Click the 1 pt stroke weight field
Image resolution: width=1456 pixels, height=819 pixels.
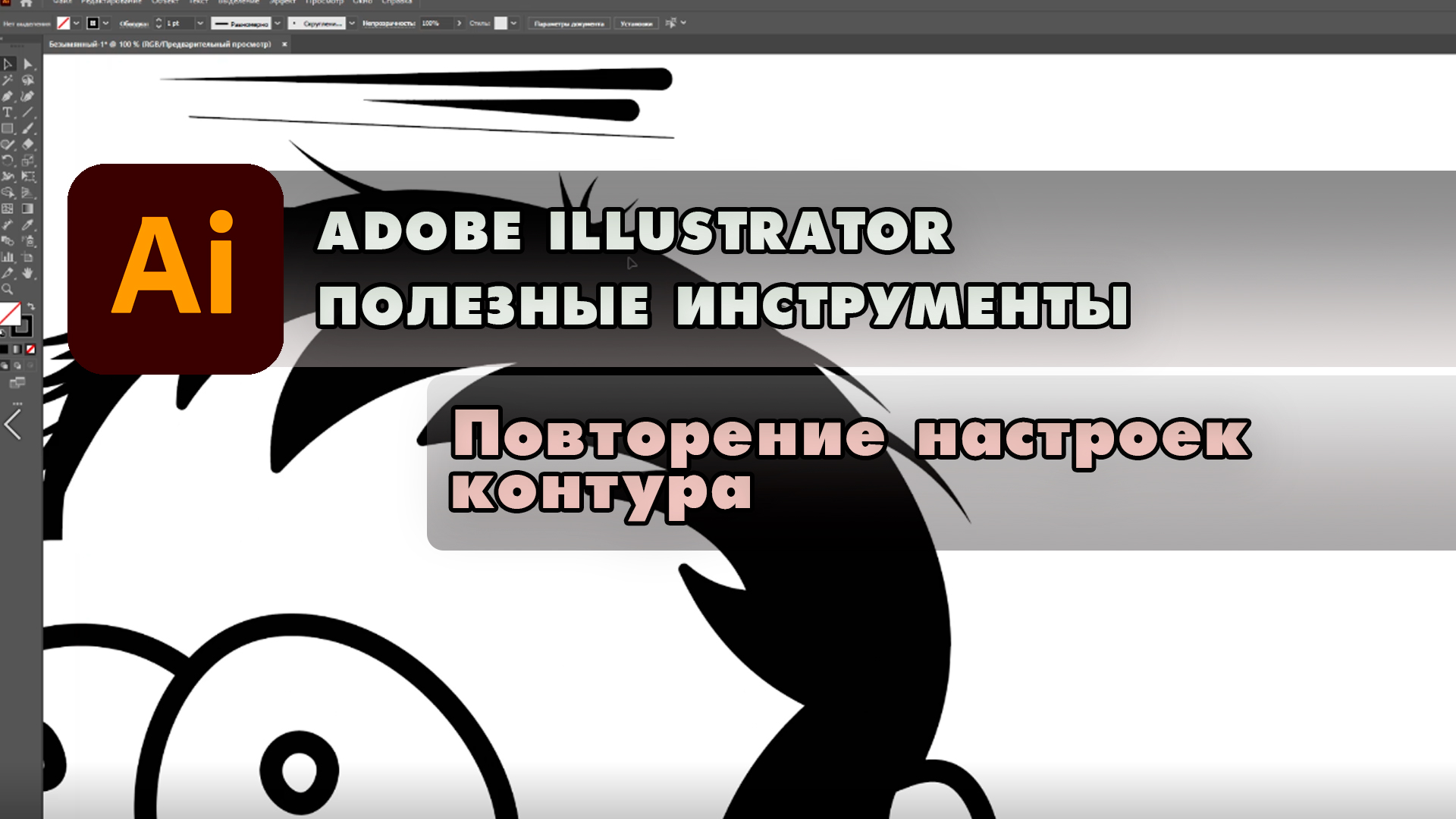tap(180, 24)
